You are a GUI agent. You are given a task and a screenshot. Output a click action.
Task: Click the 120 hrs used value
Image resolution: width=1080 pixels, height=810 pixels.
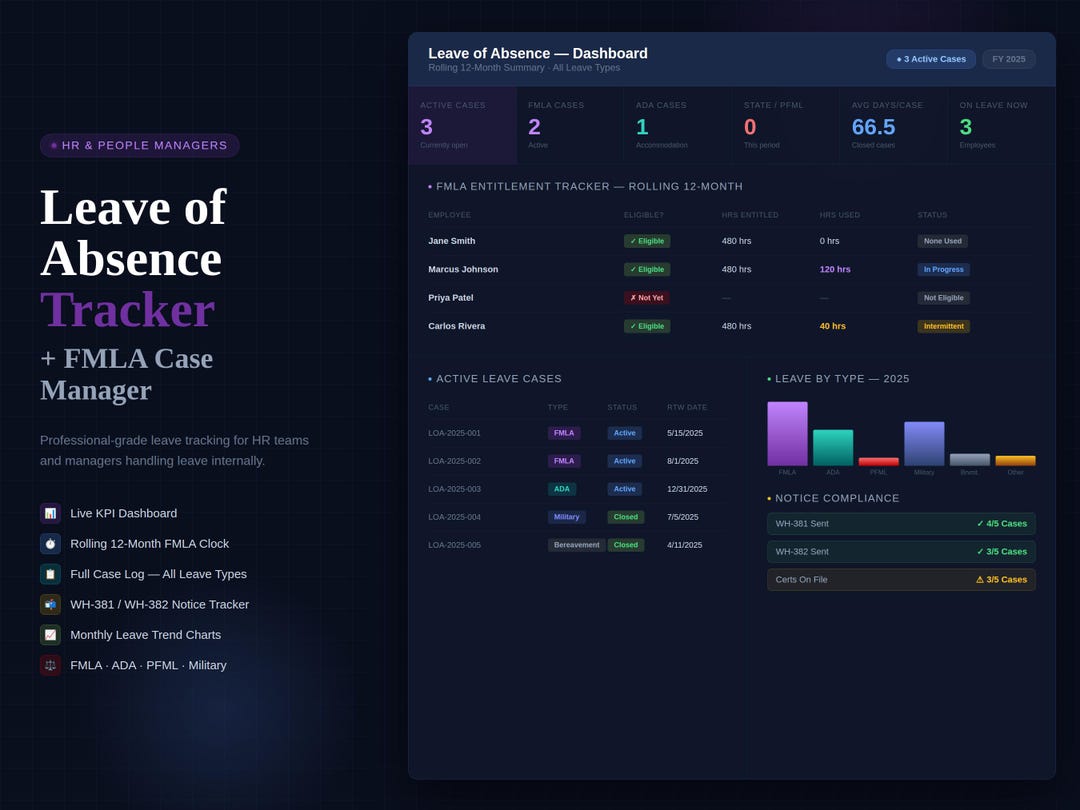point(835,269)
